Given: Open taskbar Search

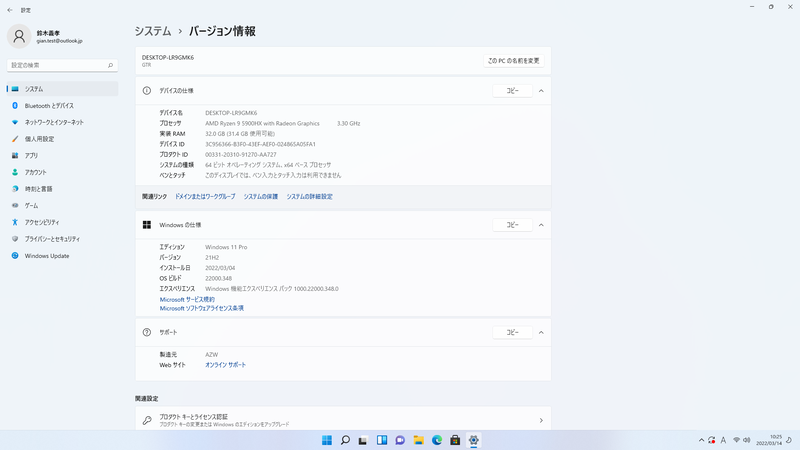Looking at the screenshot, I should tap(345, 440).
